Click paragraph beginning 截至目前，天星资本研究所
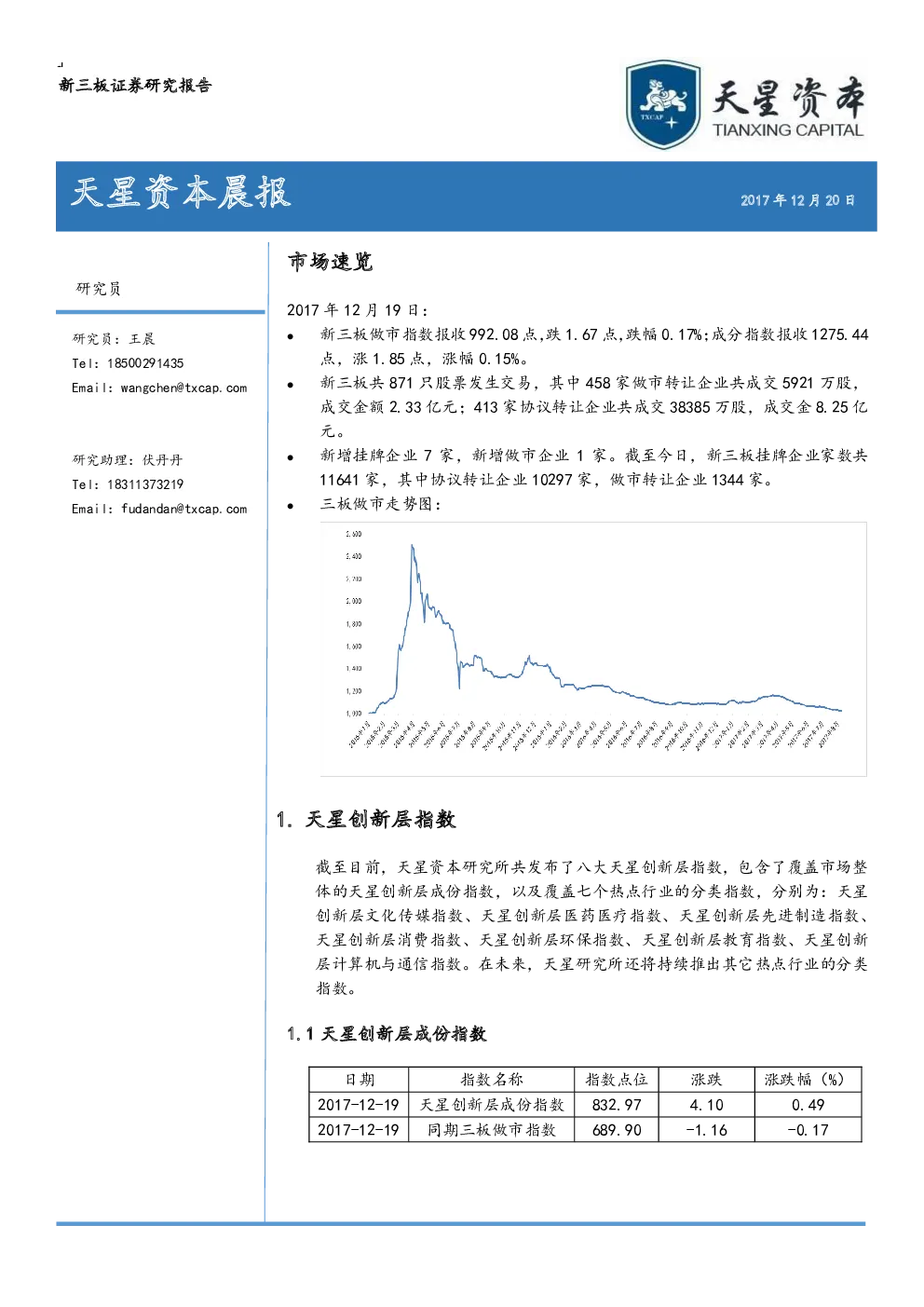The height and width of the screenshot is (1307, 924). tap(591, 928)
